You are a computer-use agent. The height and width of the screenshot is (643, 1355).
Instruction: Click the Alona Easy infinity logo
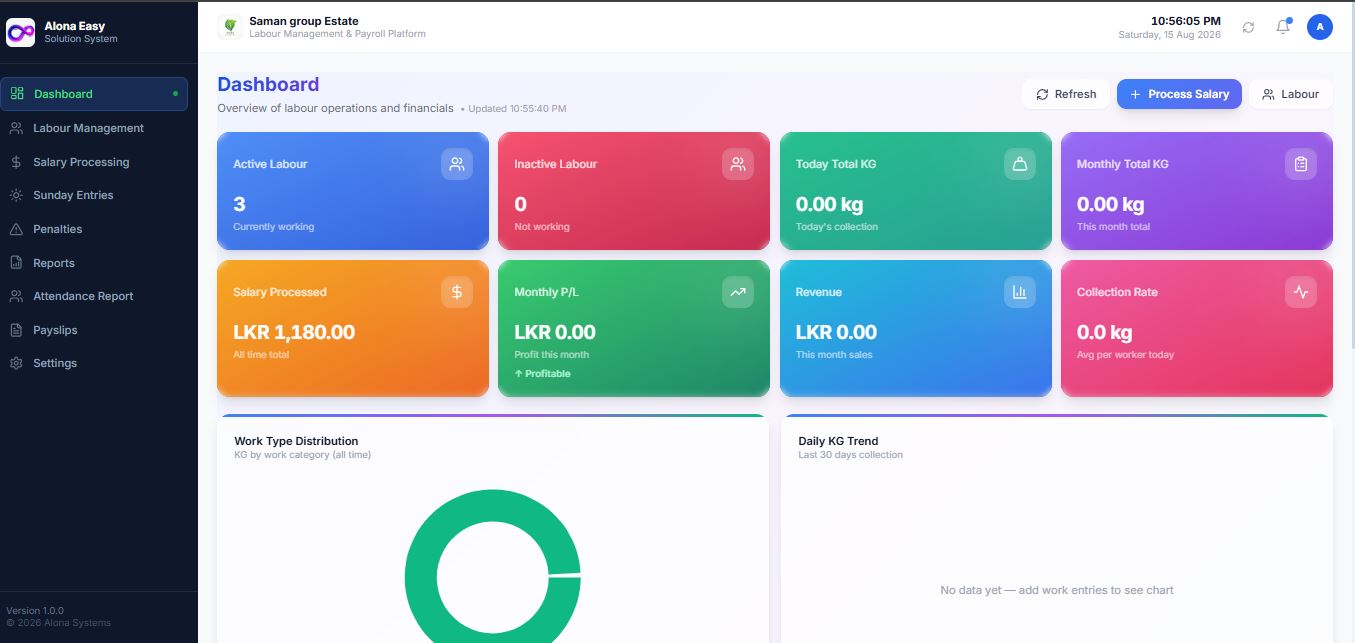click(21, 33)
